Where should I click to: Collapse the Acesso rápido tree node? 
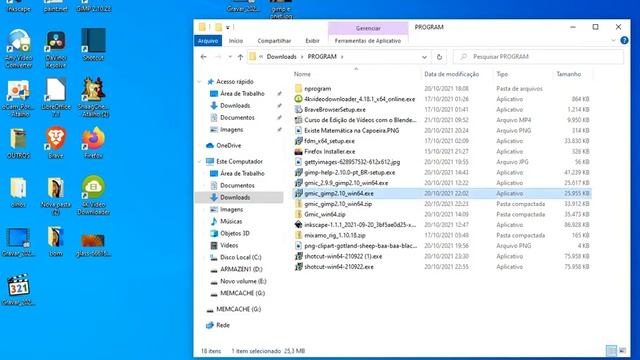click(200, 82)
